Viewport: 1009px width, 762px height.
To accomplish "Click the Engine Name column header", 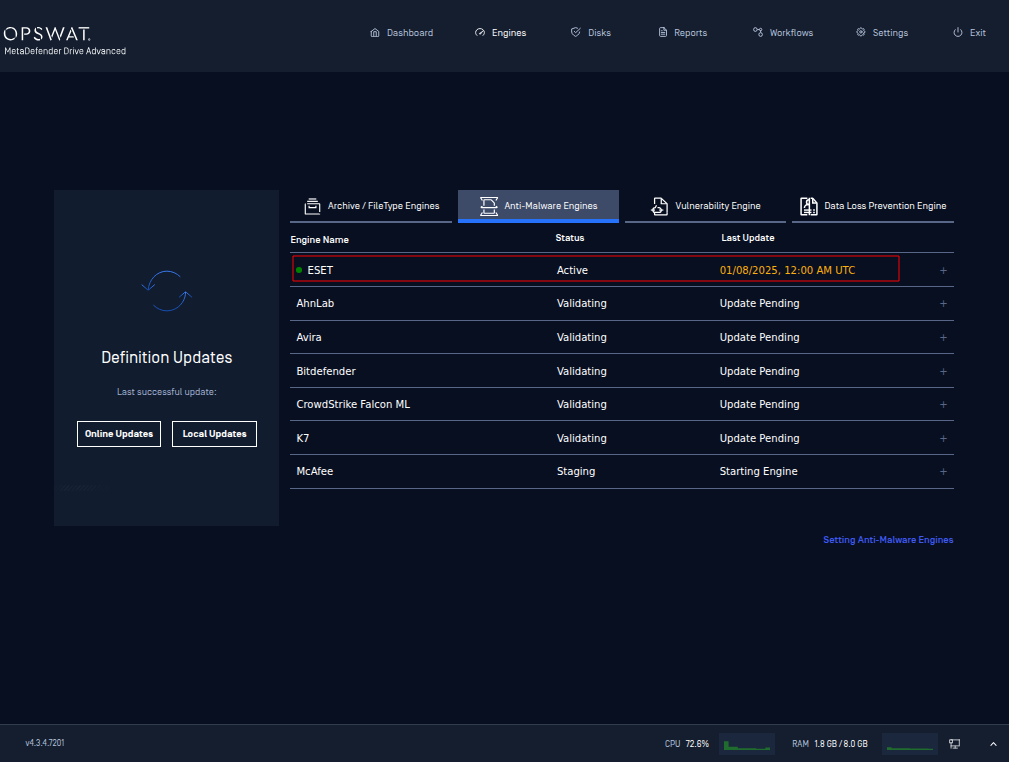I will 319,239.
